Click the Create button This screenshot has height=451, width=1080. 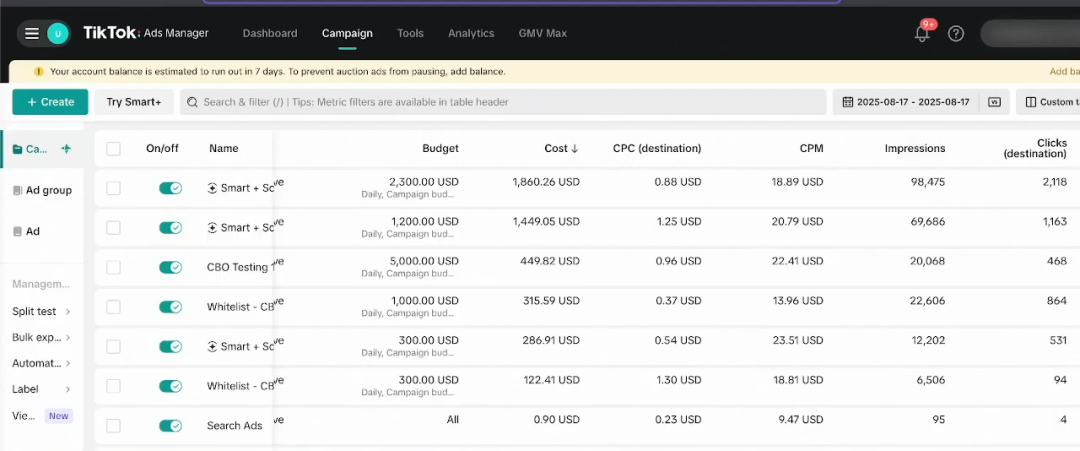(x=50, y=102)
